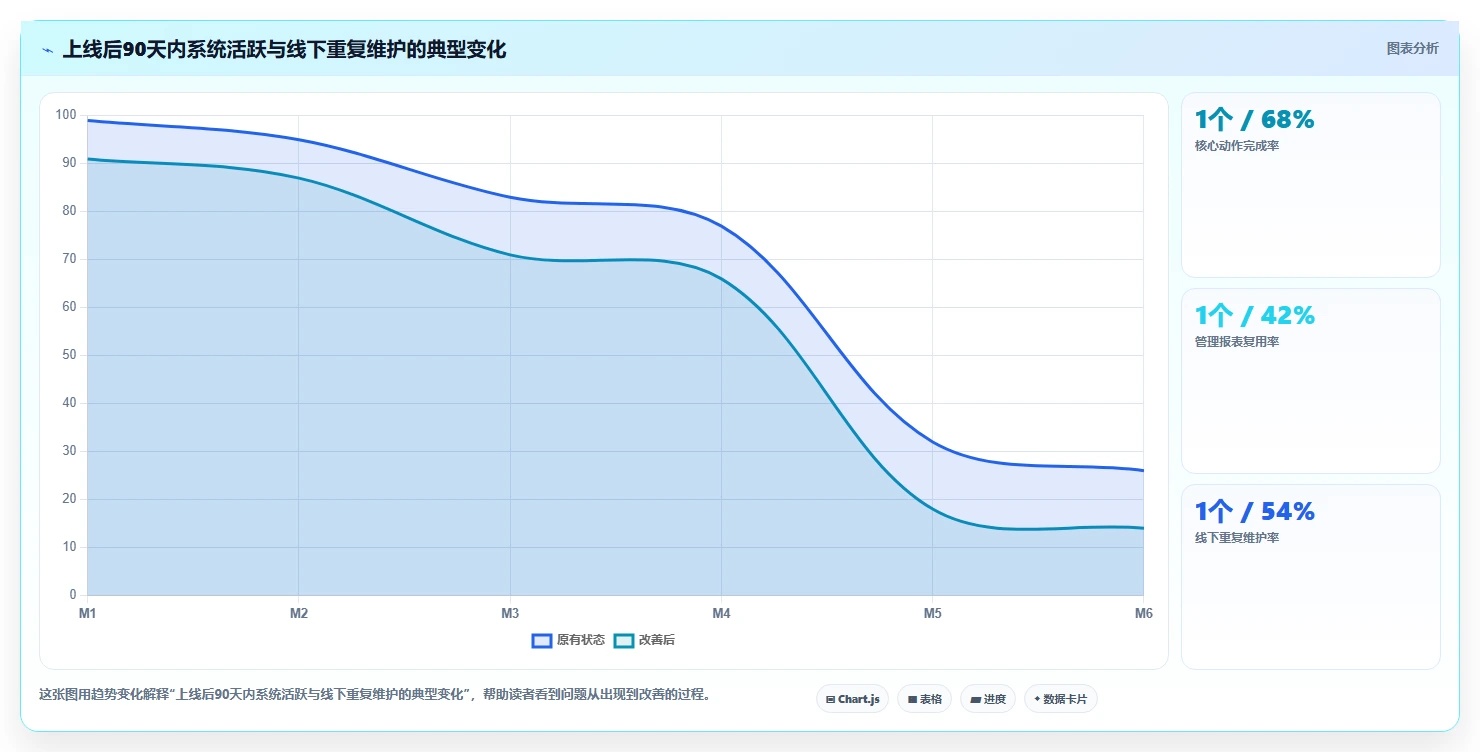Screen dimensions: 1480x752
Task: Click the 表格 tag button
Action: click(x=924, y=699)
